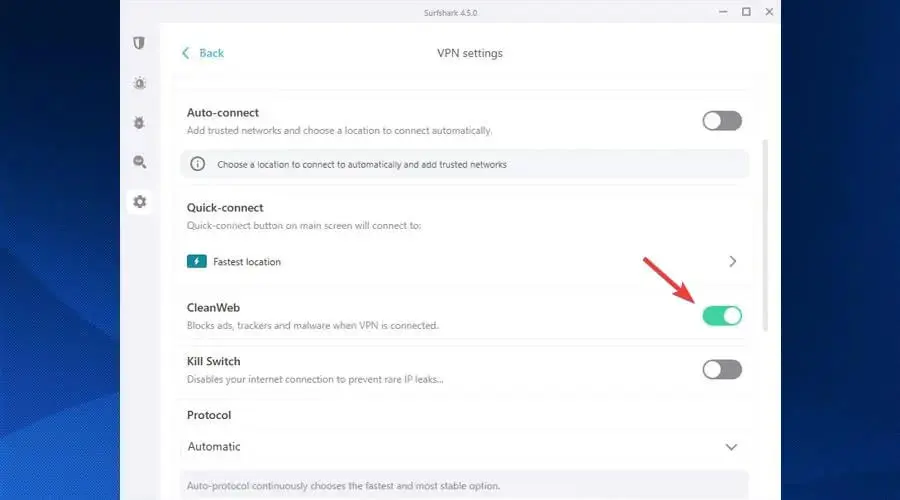Click the trusted networks hint banner
The image size is (900, 500).
tap(463, 164)
